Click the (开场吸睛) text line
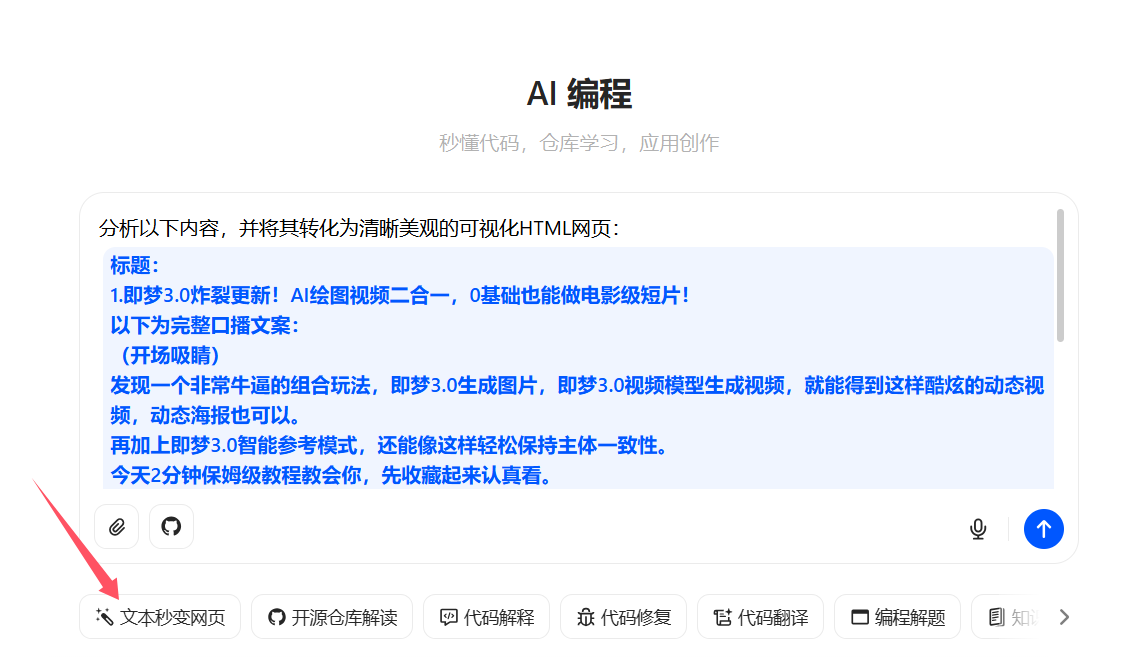 coord(165,355)
